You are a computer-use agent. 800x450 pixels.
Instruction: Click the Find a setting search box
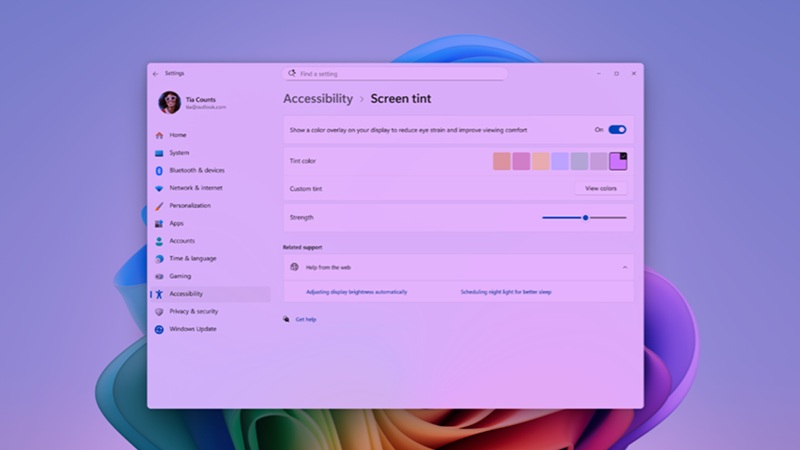tap(395, 74)
